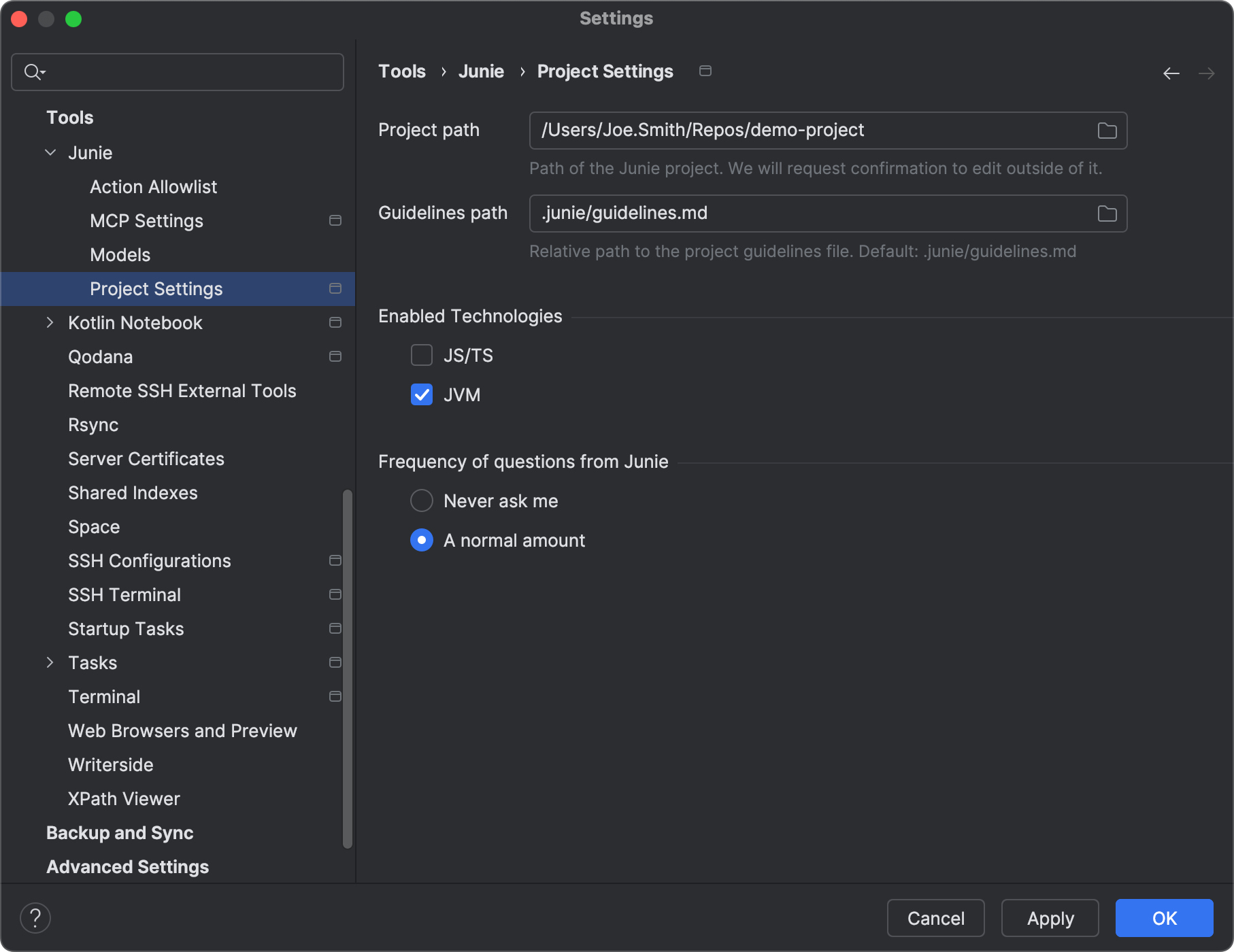Browse for a Project path folder
The width and height of the screenshot is (1234, 952).
tap(1107, 131)
